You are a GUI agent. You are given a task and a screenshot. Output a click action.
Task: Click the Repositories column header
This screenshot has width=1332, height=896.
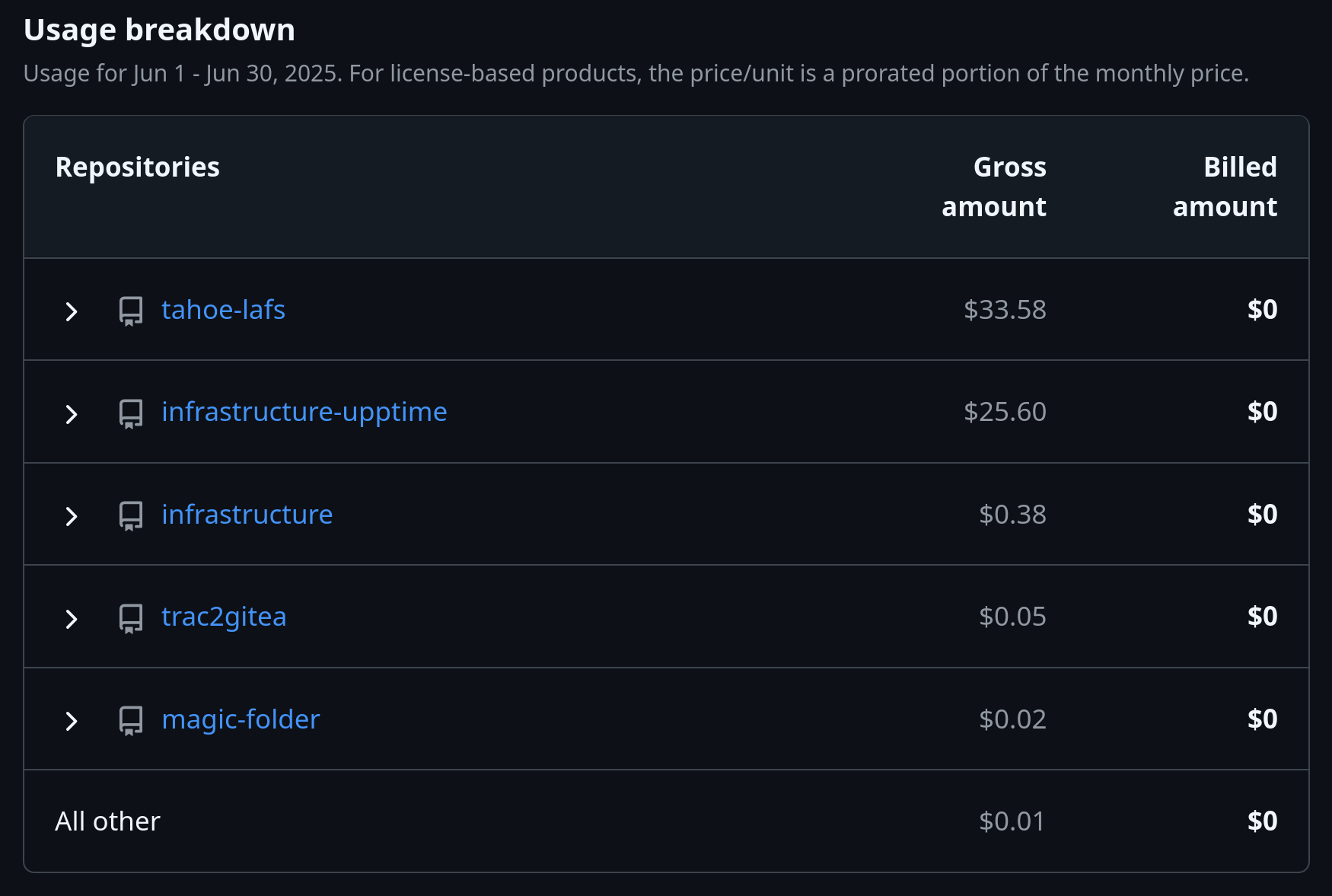(137, 167)
